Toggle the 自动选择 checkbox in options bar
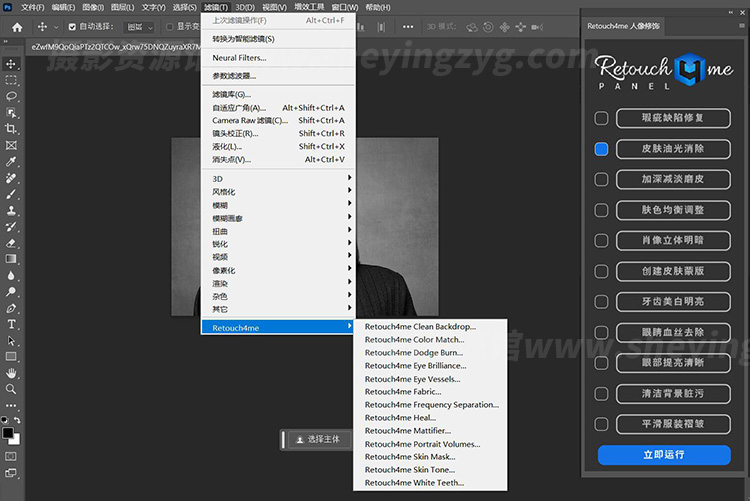Viewport: 750px width, 501px height. pos(71,27)
